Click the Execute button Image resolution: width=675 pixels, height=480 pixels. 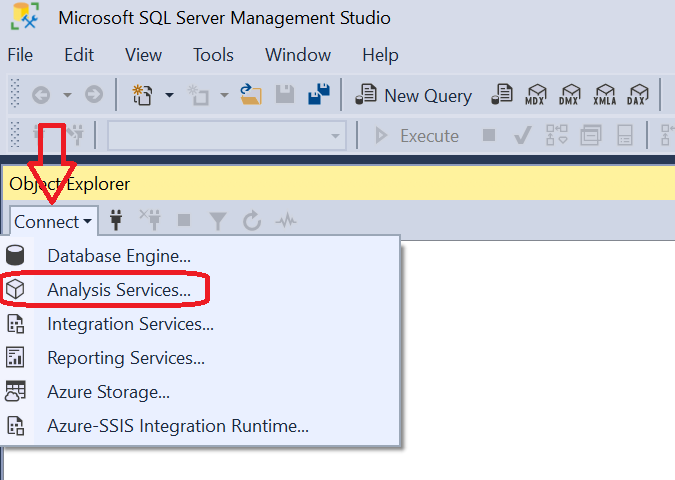point(417,136)
